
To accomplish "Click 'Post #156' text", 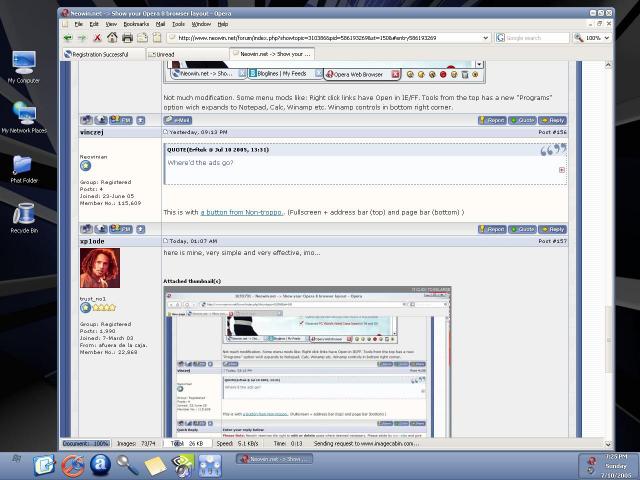I will click(x=552, y=132).
